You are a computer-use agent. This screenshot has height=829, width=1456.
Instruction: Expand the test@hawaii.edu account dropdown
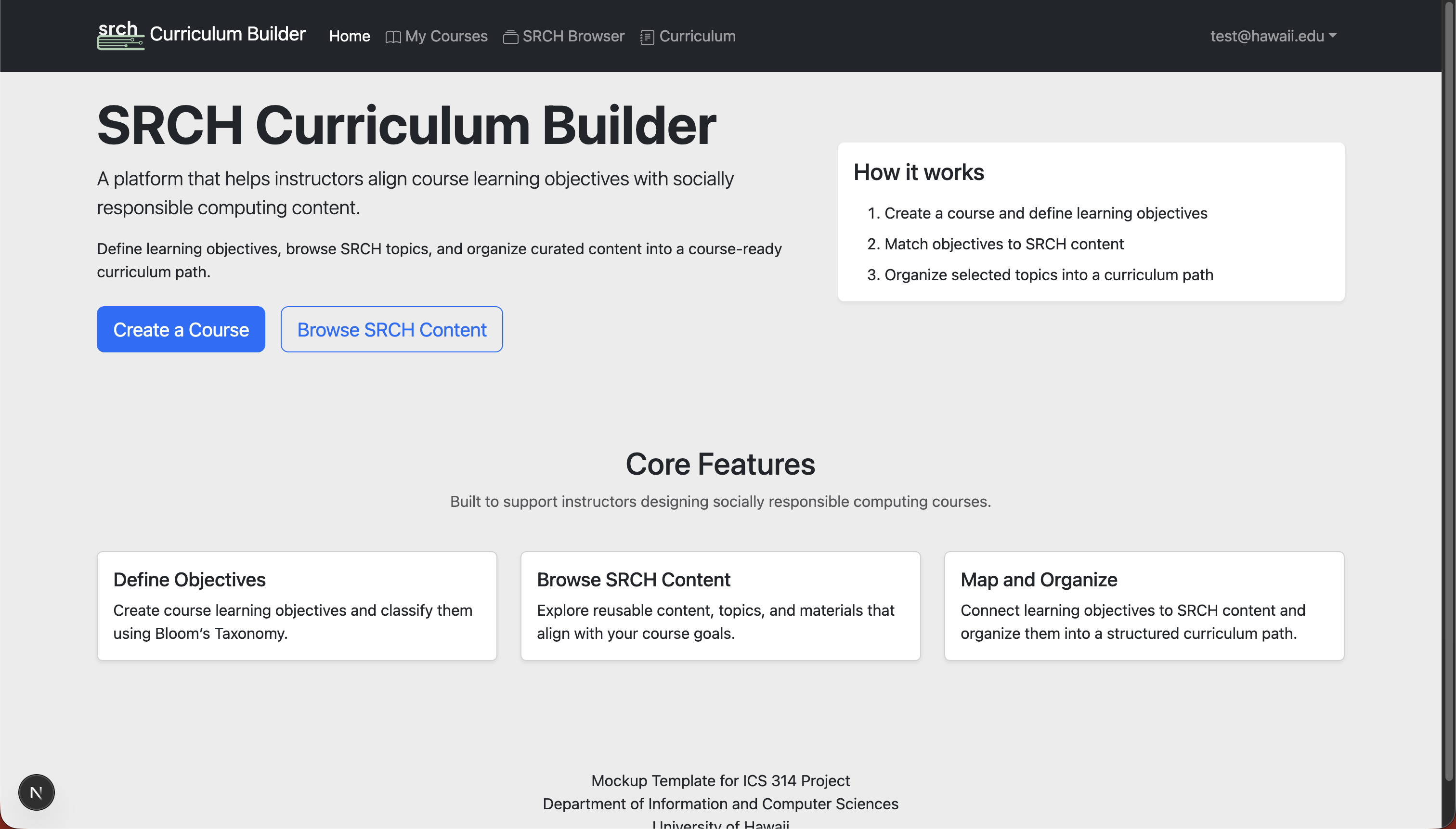1267,36
